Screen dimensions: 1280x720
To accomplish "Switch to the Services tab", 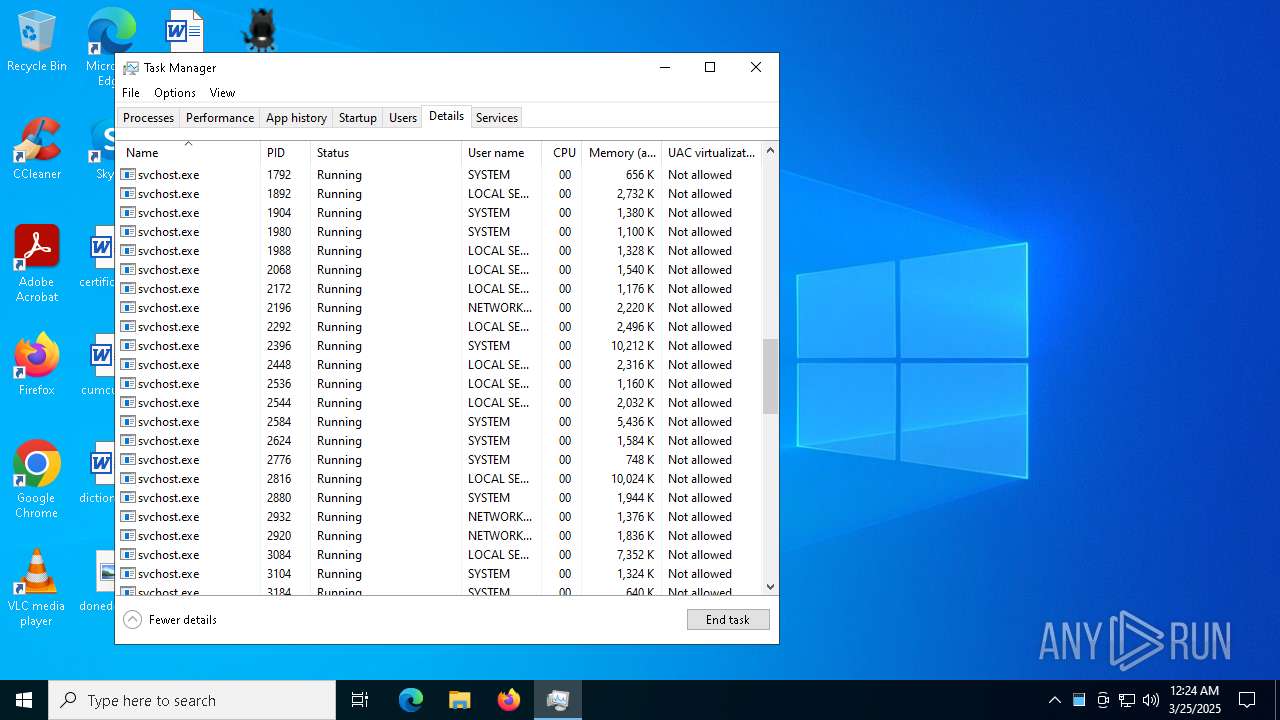I will tap(497, 118).
